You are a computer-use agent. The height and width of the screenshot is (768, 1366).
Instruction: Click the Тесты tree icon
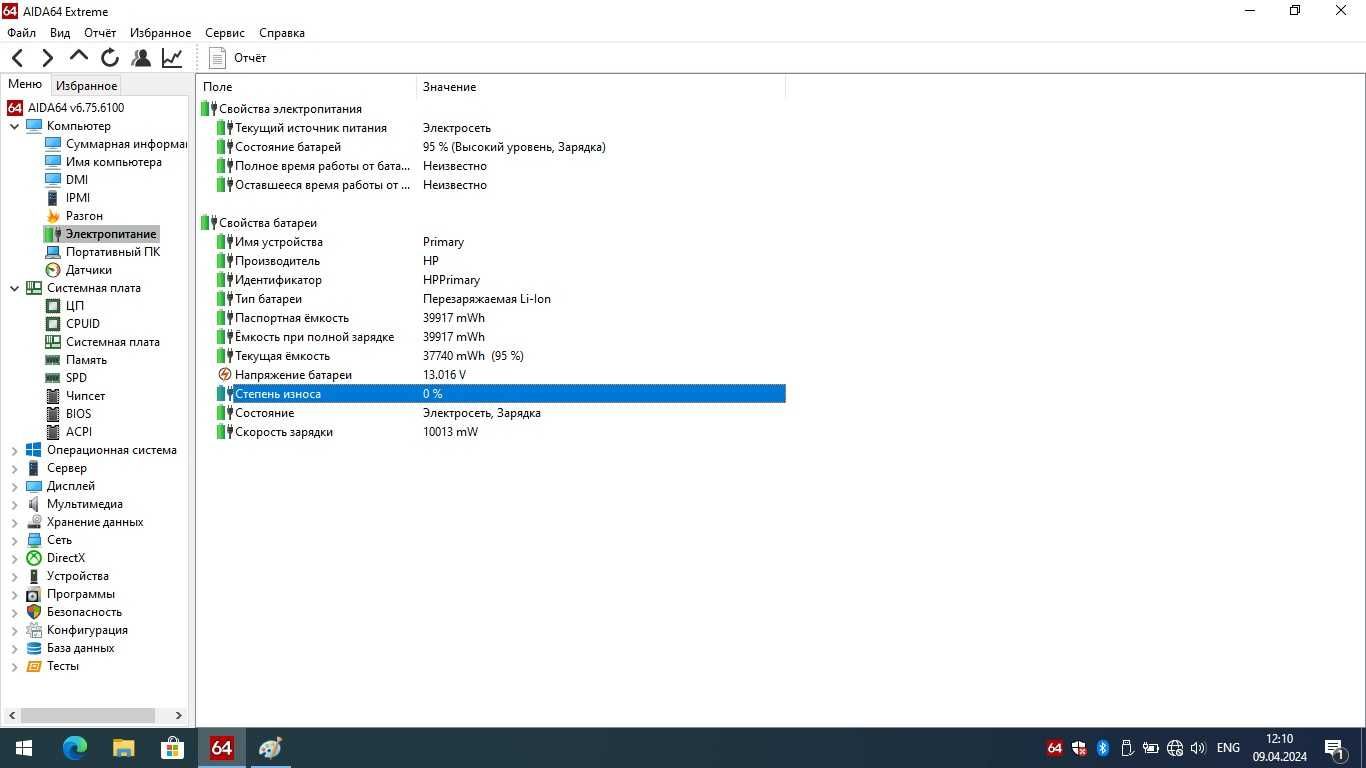pyautogui.click(x=34, y=666)
